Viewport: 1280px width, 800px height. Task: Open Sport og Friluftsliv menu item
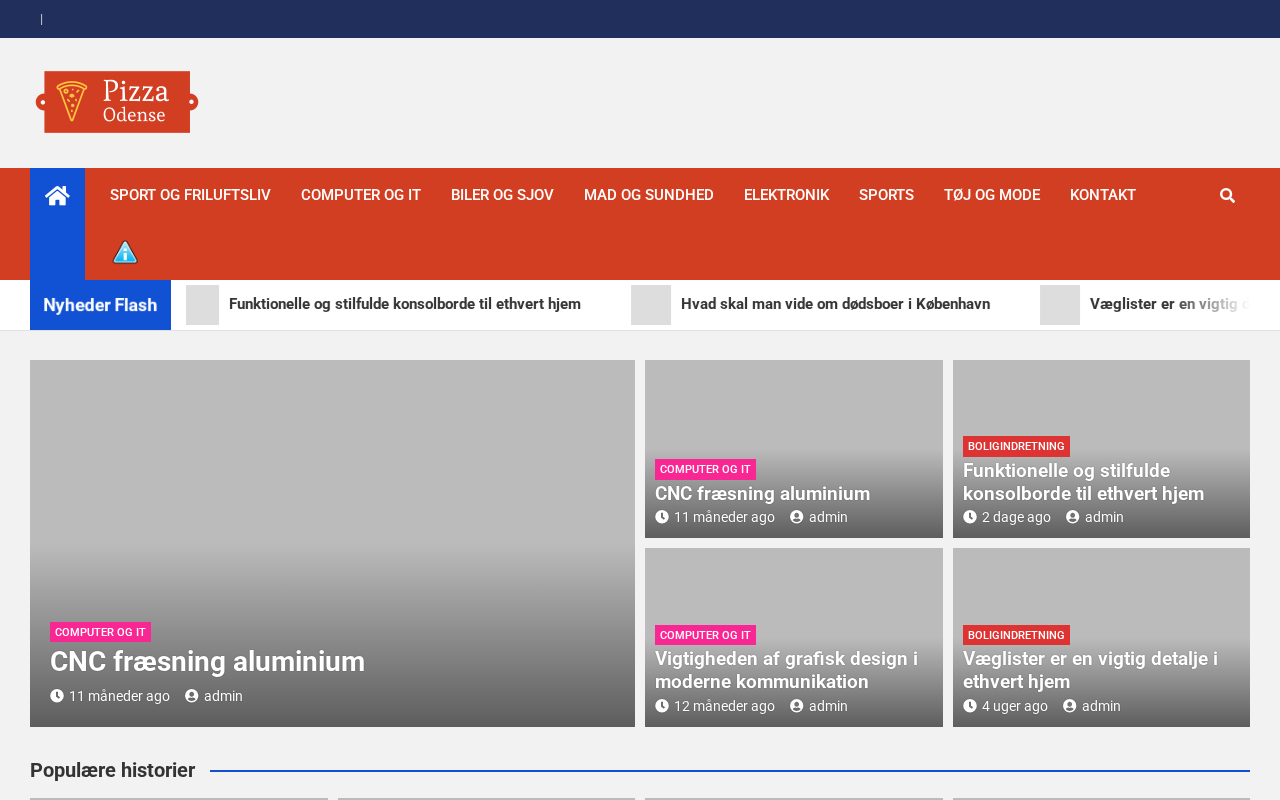click(190, 195)
